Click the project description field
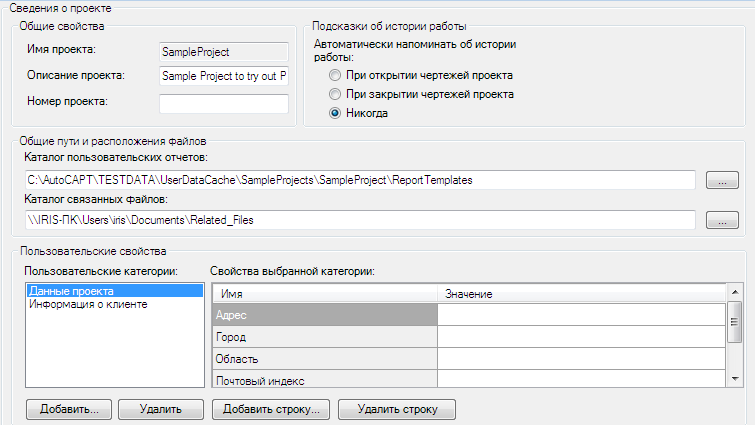755x425 pixels. click(223, 76)
